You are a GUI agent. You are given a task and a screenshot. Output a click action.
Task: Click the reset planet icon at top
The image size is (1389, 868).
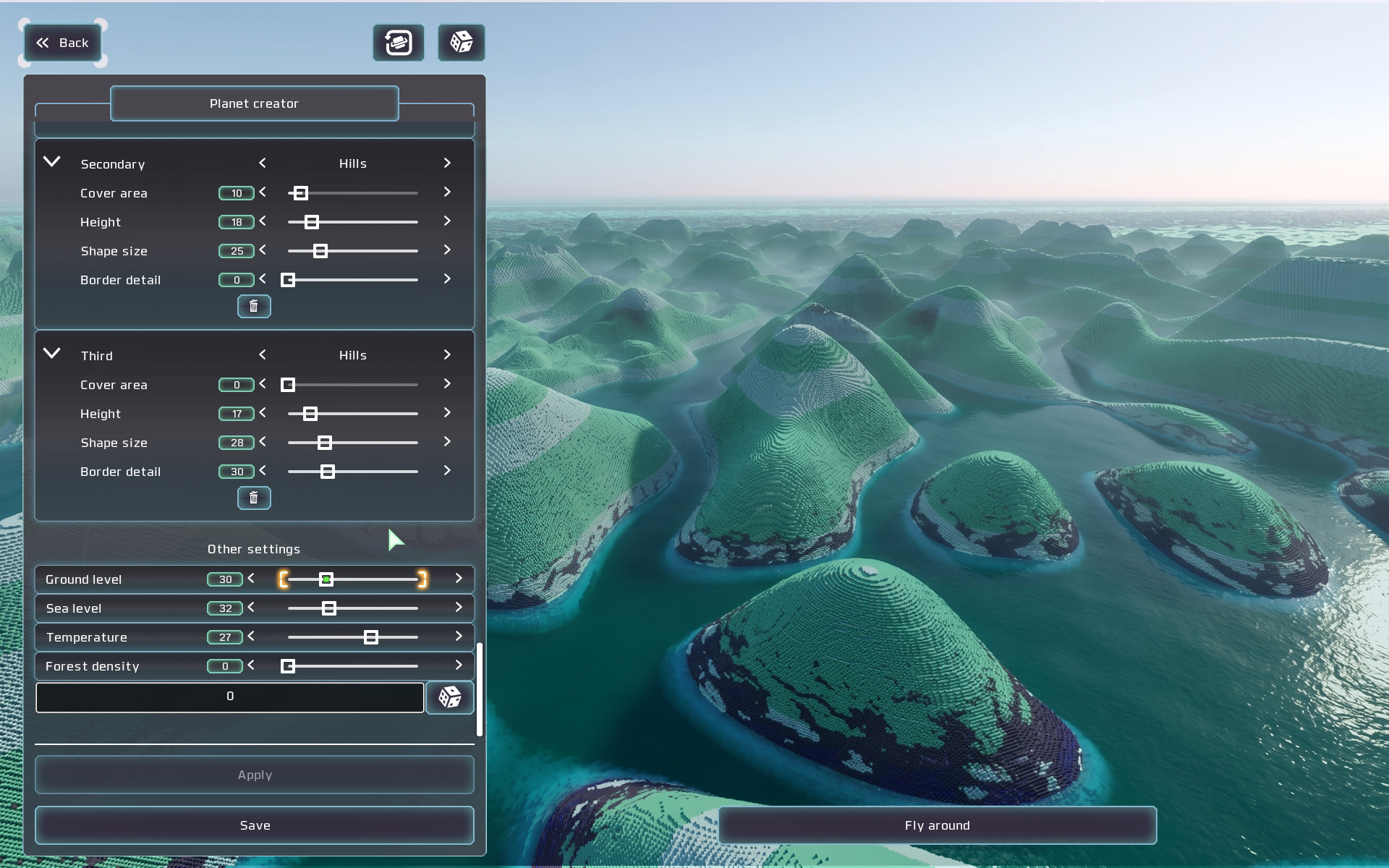coord(399,43)
